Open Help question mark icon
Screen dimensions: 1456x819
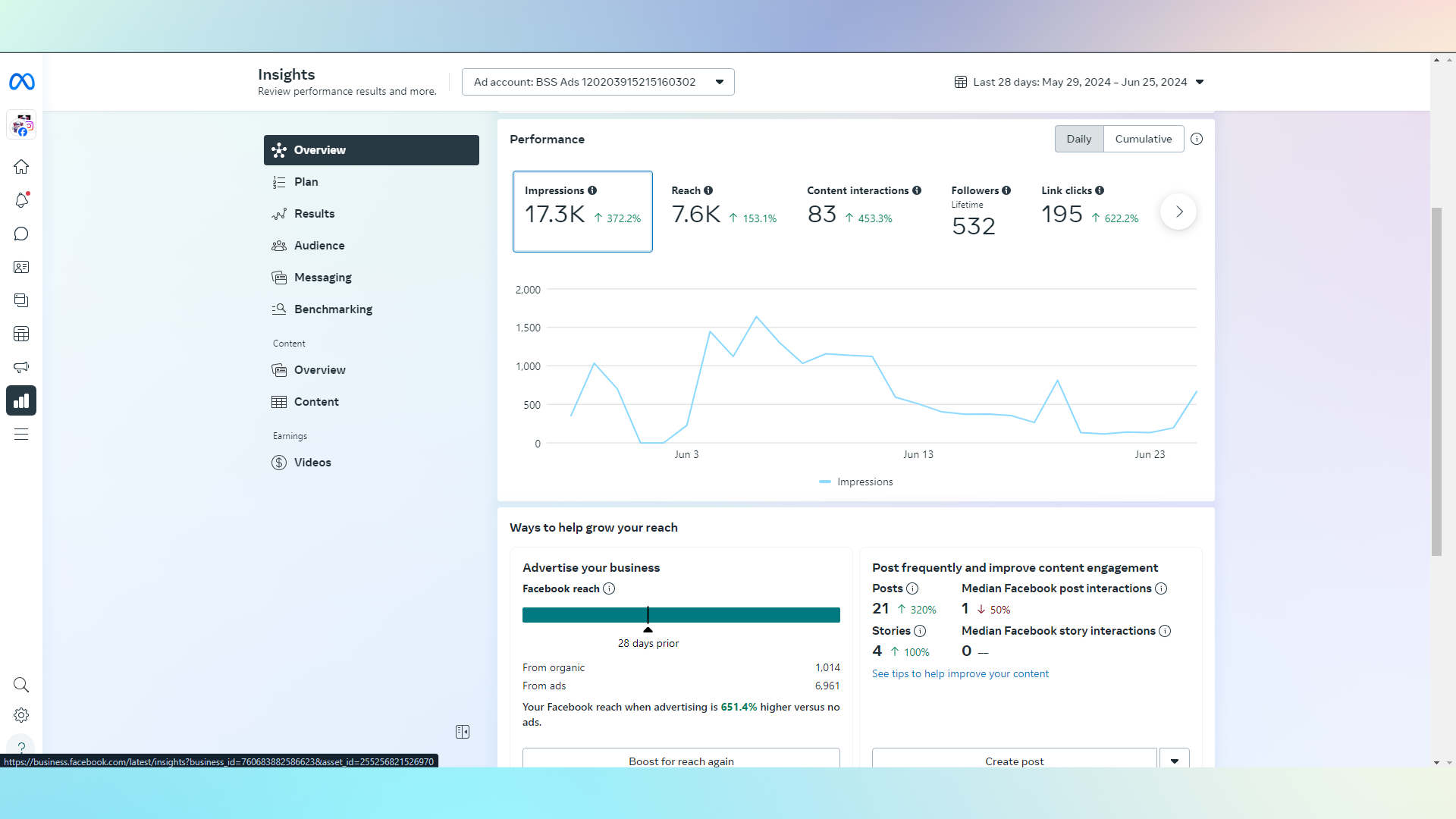[21, 746]
